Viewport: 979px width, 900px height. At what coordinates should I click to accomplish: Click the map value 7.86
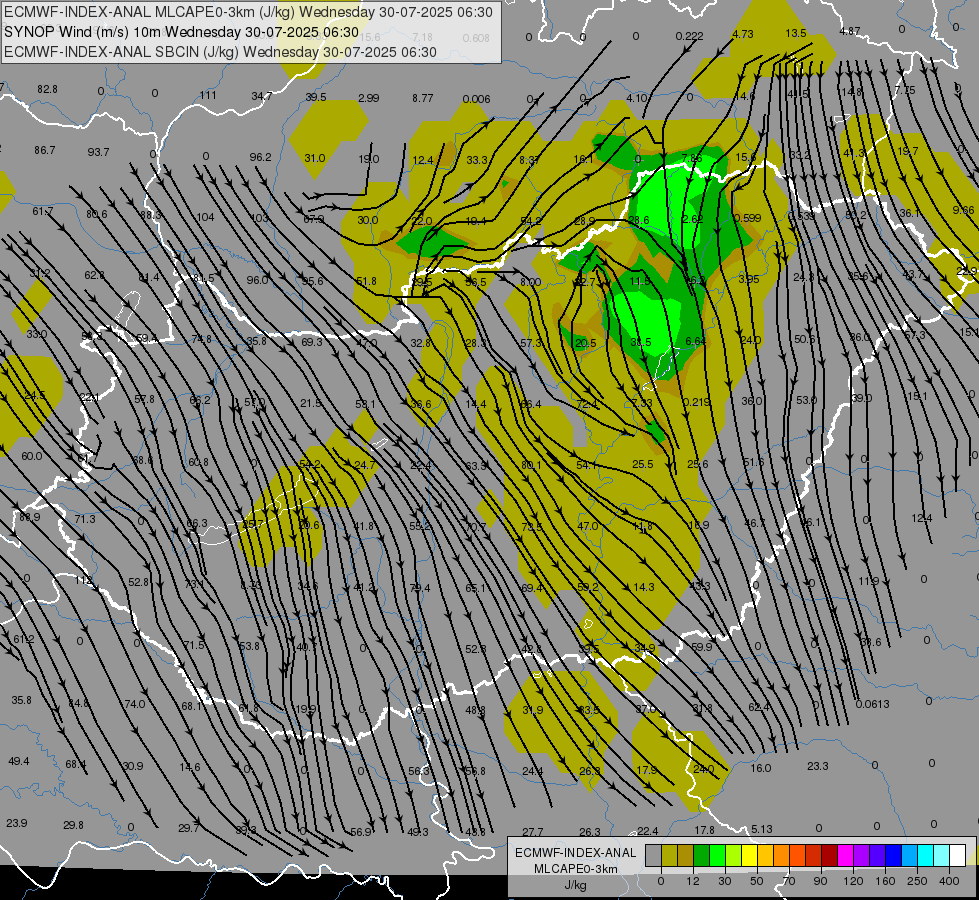[692, 158]
